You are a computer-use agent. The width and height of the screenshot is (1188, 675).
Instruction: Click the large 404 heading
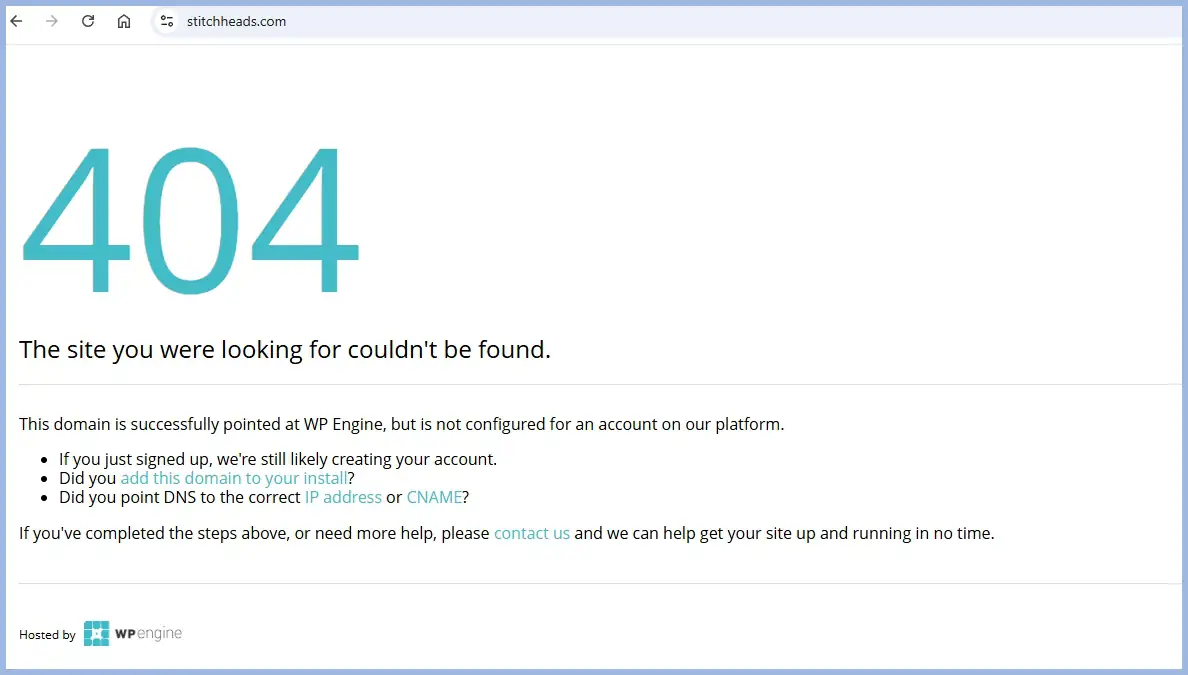click(189, 220)
